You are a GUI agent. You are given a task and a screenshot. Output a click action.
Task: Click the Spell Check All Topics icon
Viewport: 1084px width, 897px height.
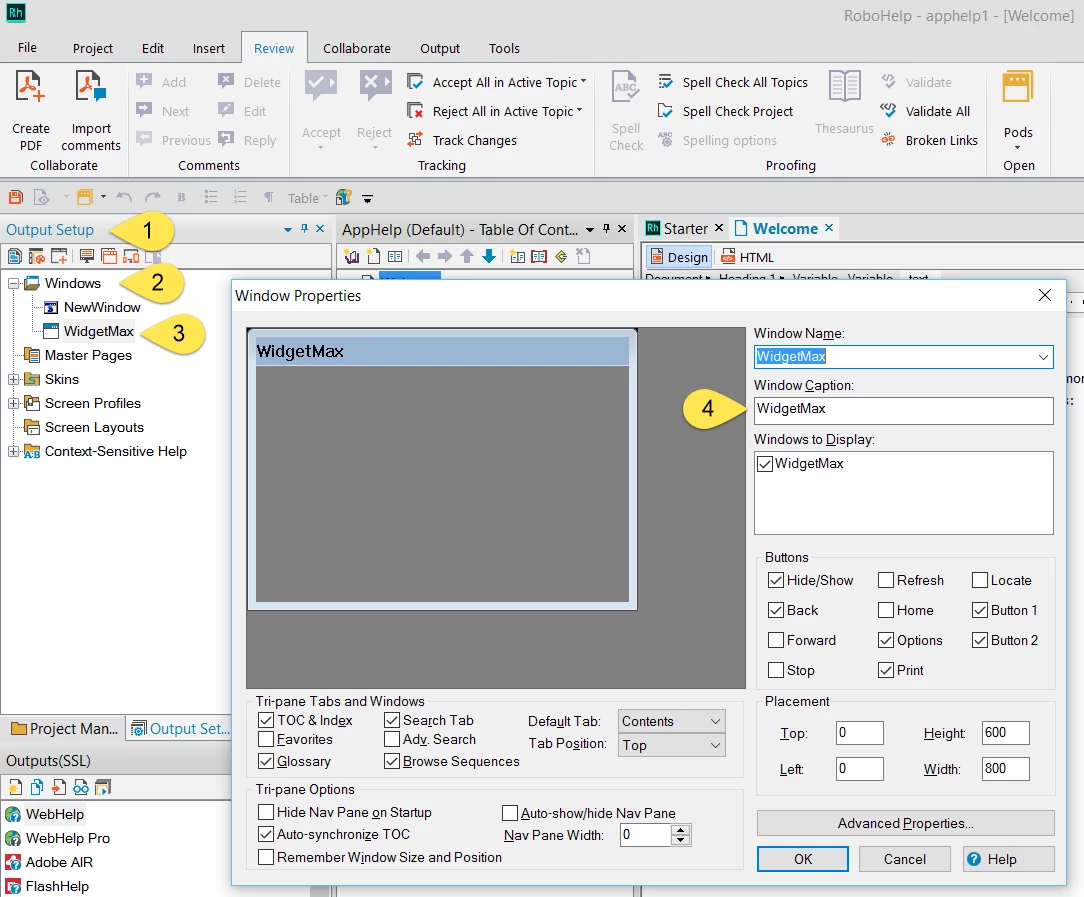point(665,82)
